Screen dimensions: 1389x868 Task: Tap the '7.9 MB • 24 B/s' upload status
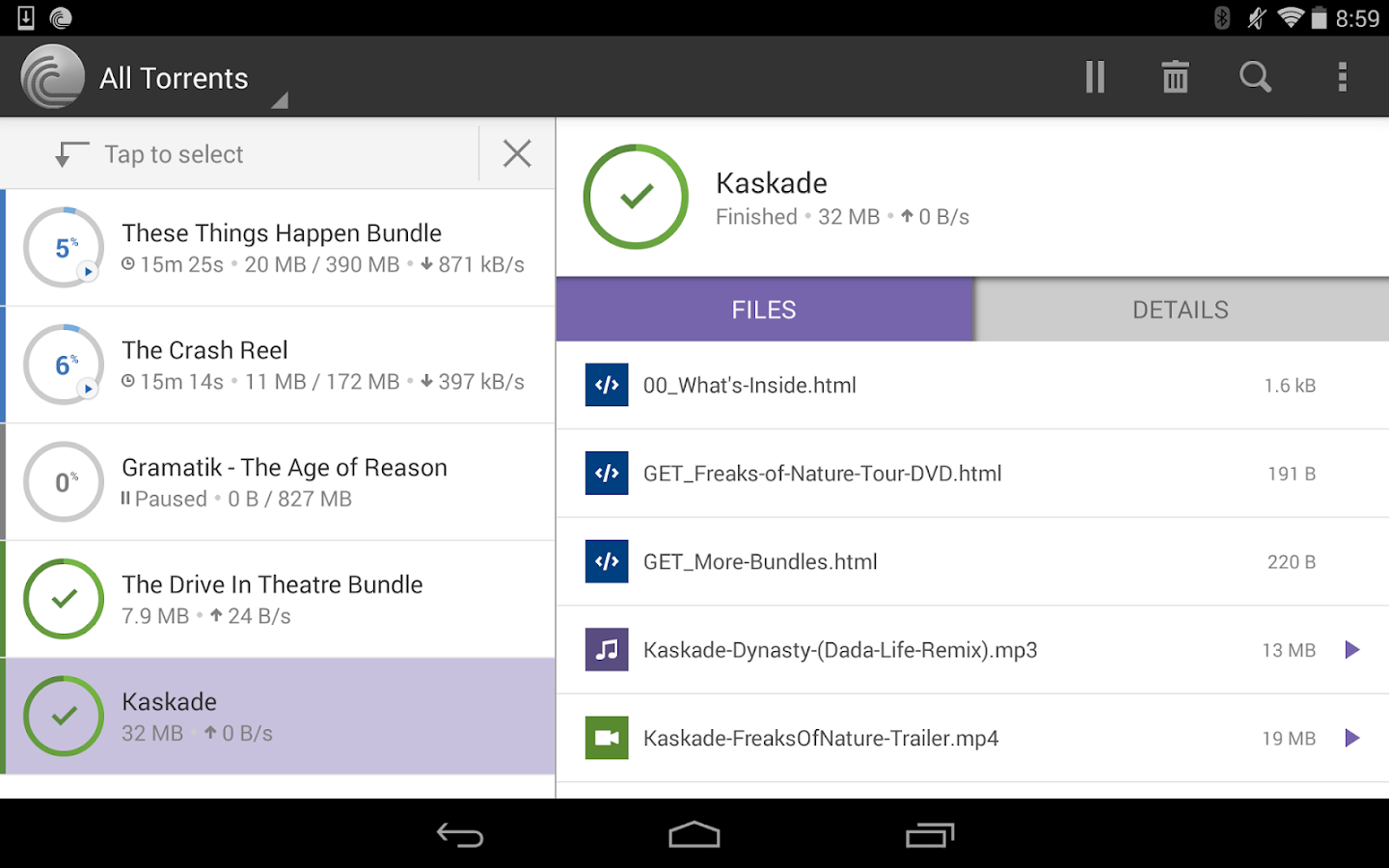coord(206,616)
